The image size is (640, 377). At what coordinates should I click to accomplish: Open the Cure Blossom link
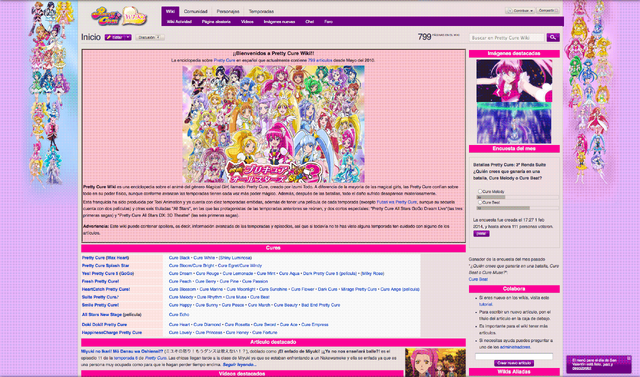click(x=182, y=289)
